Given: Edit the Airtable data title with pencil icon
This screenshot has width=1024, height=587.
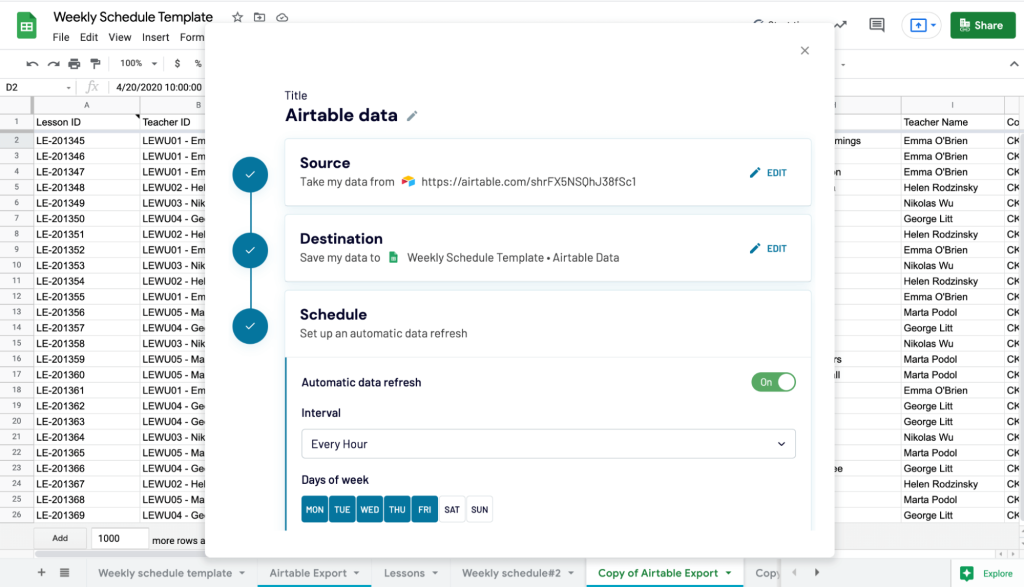Looking at the screenshot, I should point(410,116).
